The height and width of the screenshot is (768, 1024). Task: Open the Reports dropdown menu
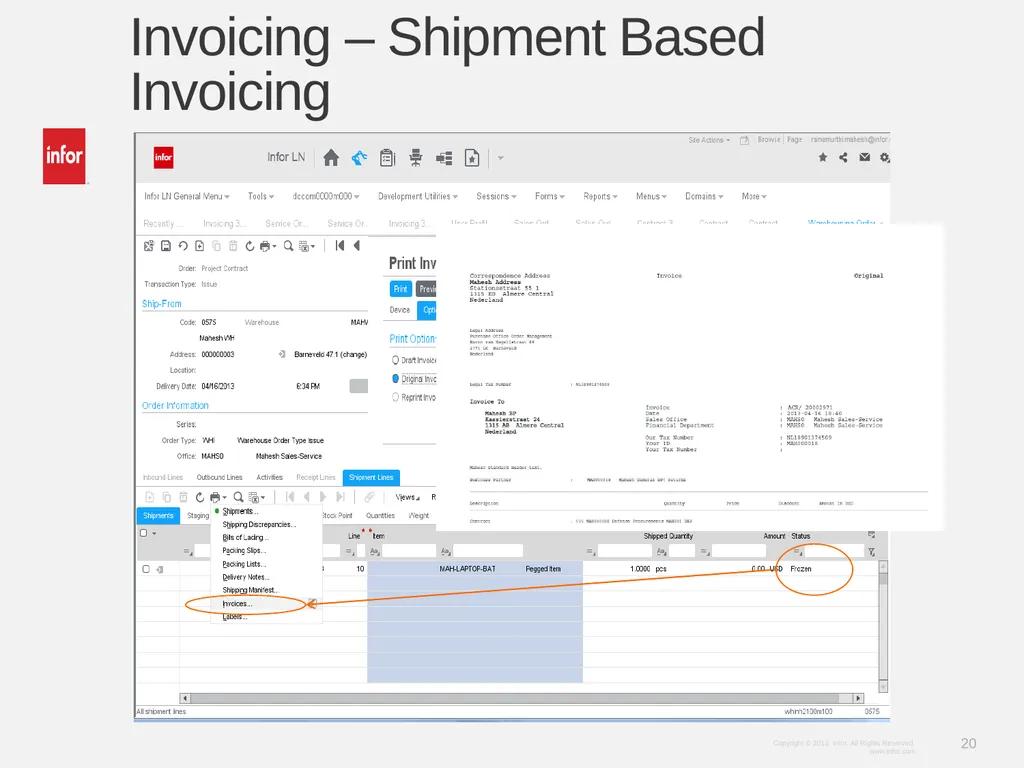click(x=600, y=196)
